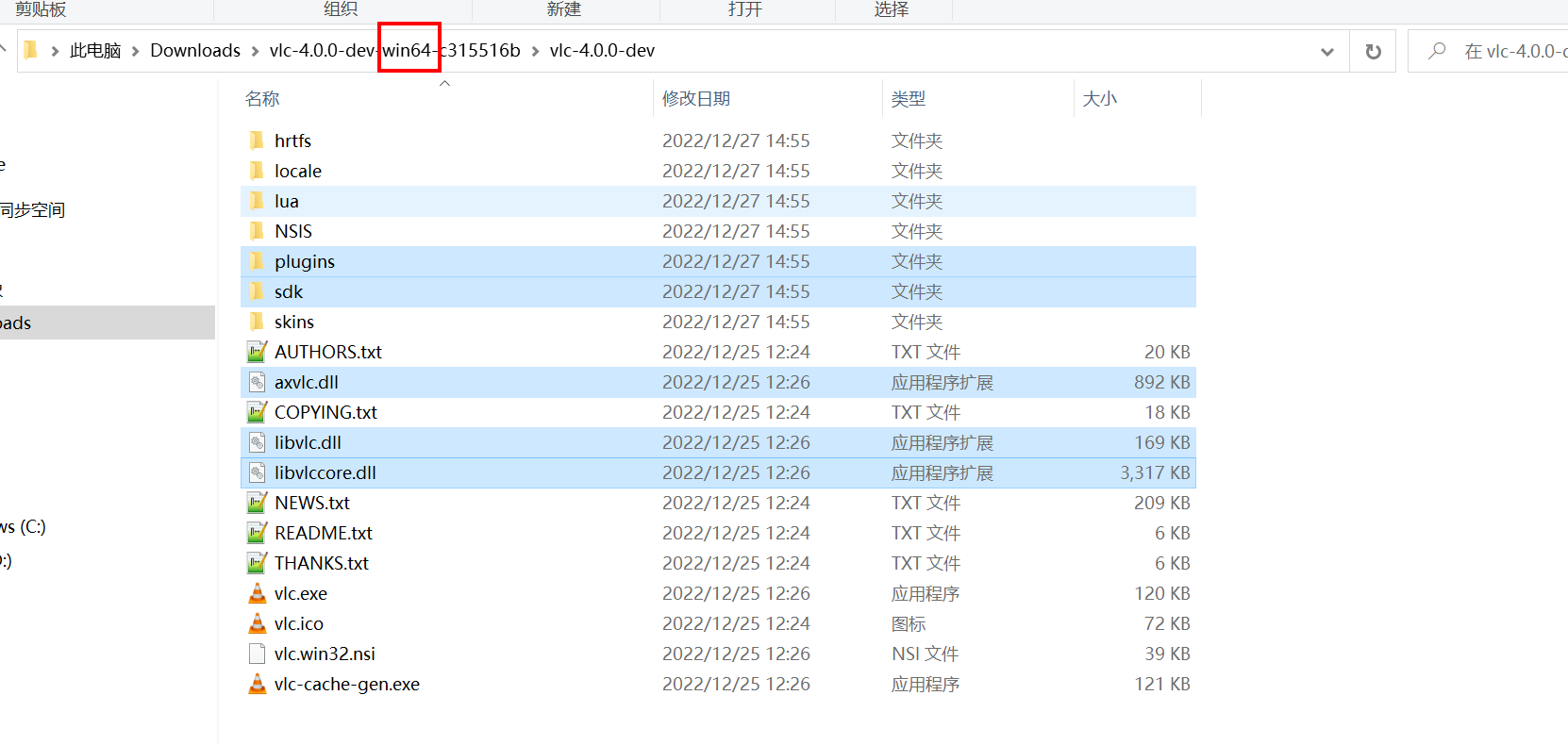1568x745 pixels.
Task: Click the libvlccore.dll file icon
Action: 257,472
